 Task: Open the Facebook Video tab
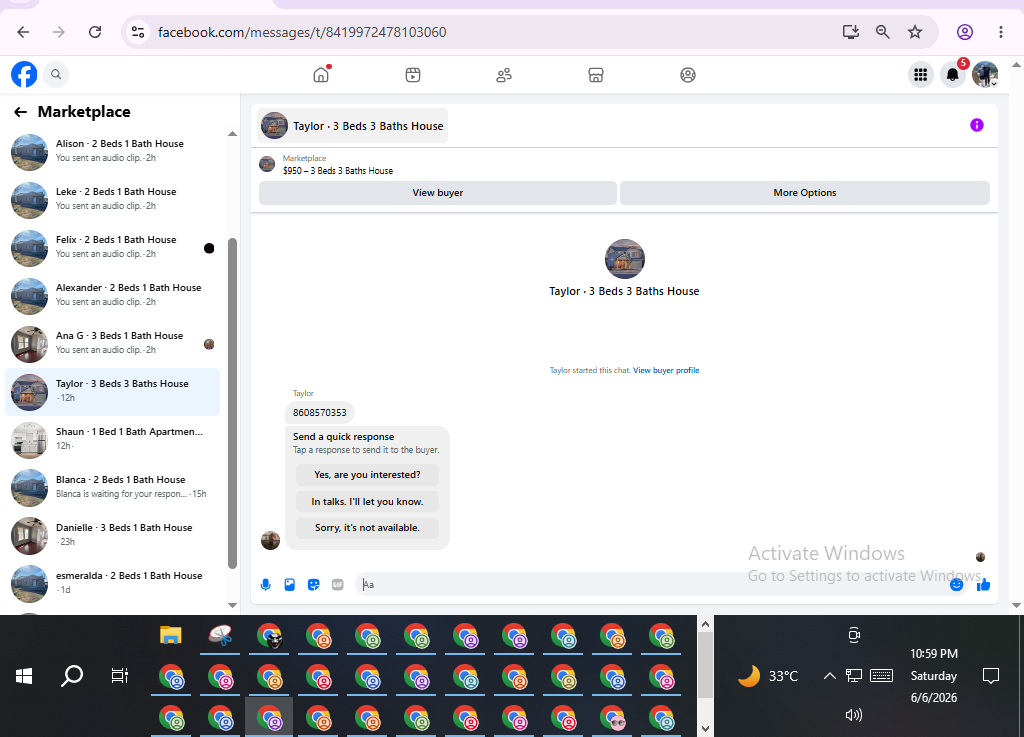[413, 75]
